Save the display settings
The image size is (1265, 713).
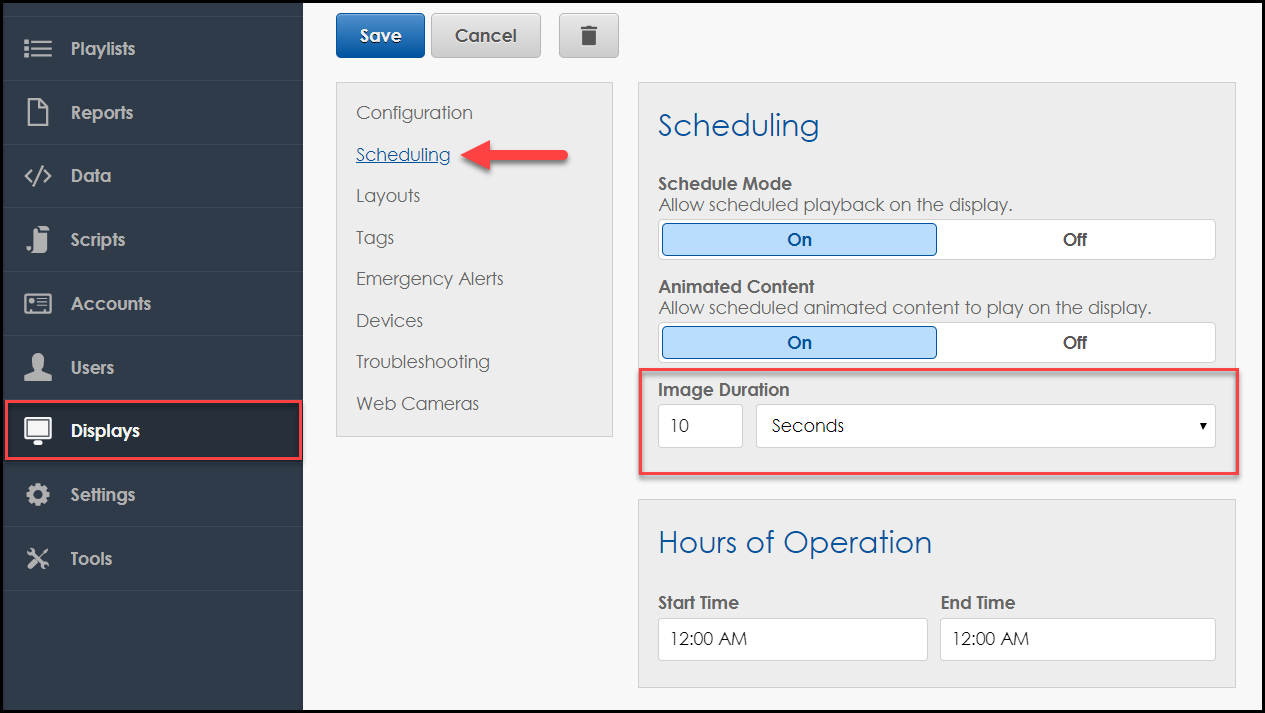tap(380, 36)
